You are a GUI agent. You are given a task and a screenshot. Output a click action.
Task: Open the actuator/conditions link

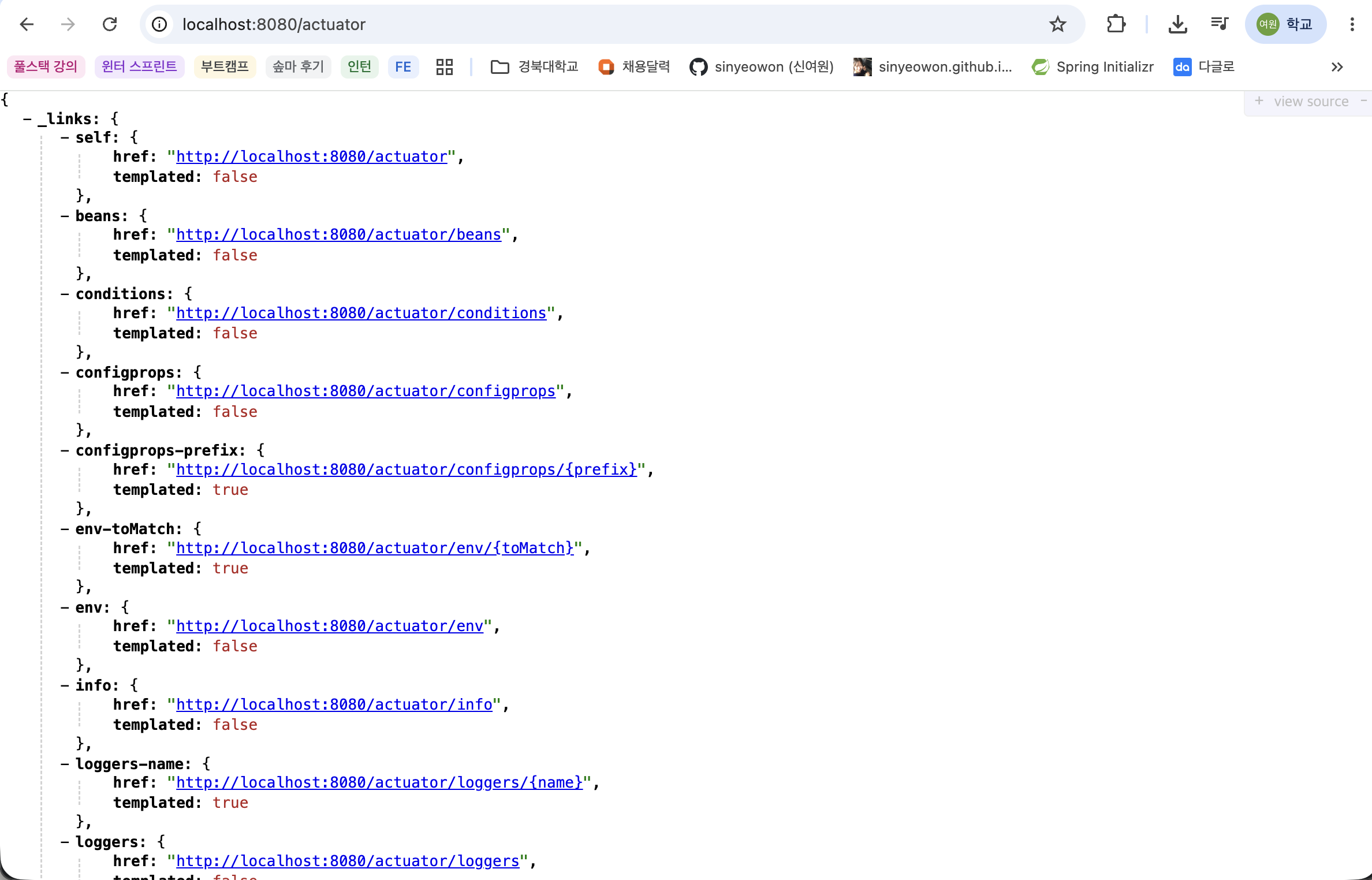coord(361,313)
